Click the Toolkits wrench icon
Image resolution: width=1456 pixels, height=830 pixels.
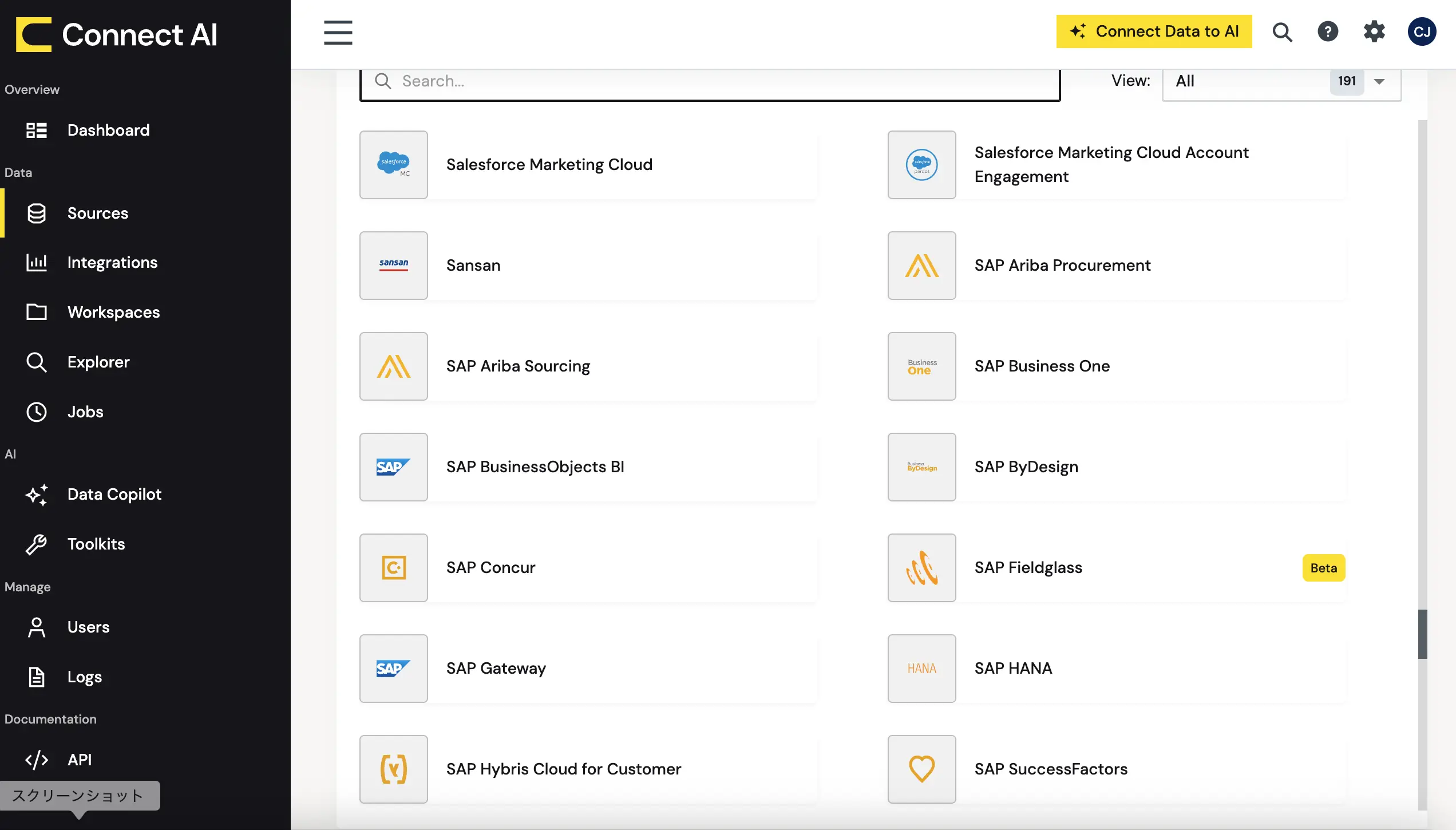(x=37, y=544)
